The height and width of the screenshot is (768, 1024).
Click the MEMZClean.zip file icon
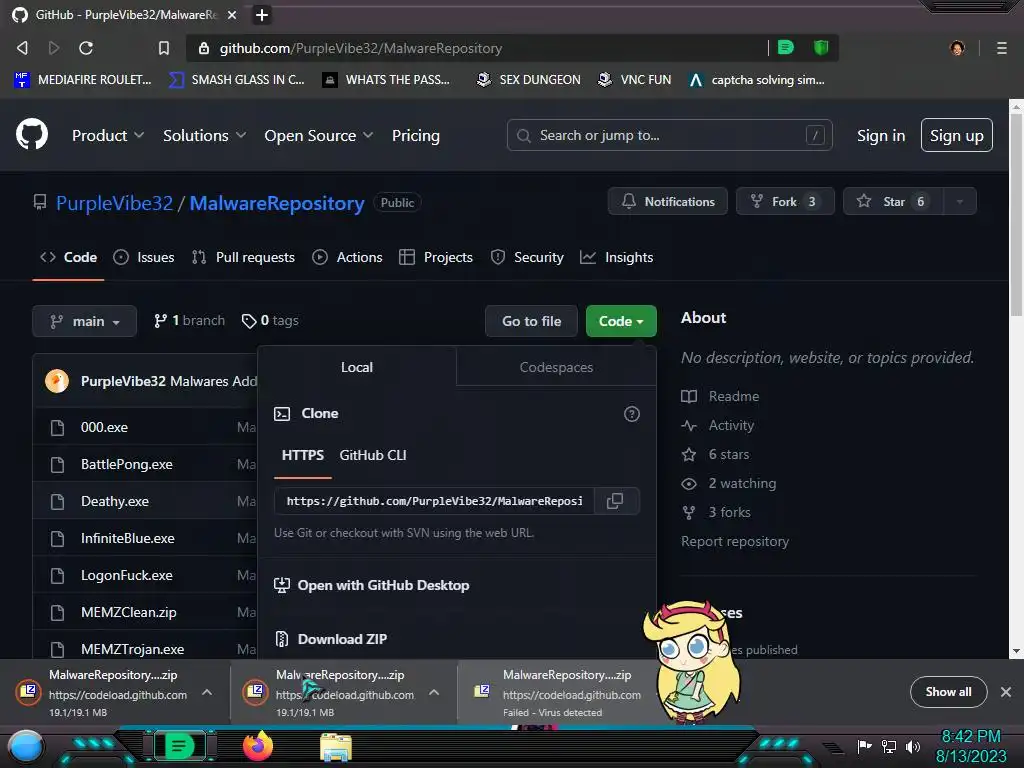pyautogui.click(x=57, y=613)
